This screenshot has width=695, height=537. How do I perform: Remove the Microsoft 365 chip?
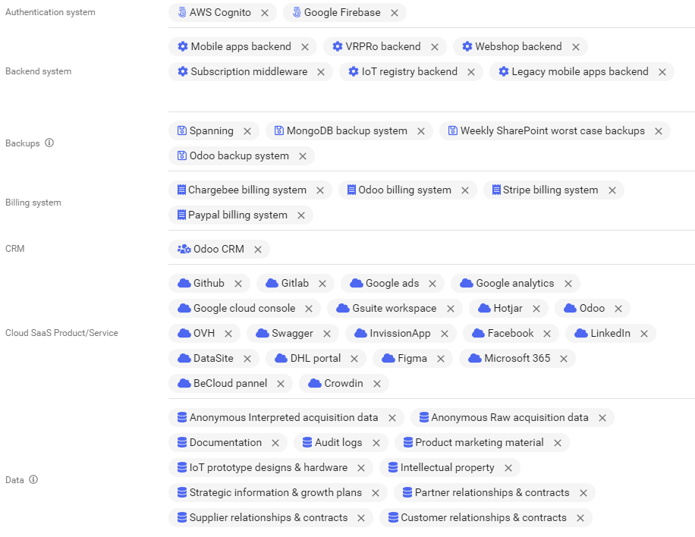564,358
